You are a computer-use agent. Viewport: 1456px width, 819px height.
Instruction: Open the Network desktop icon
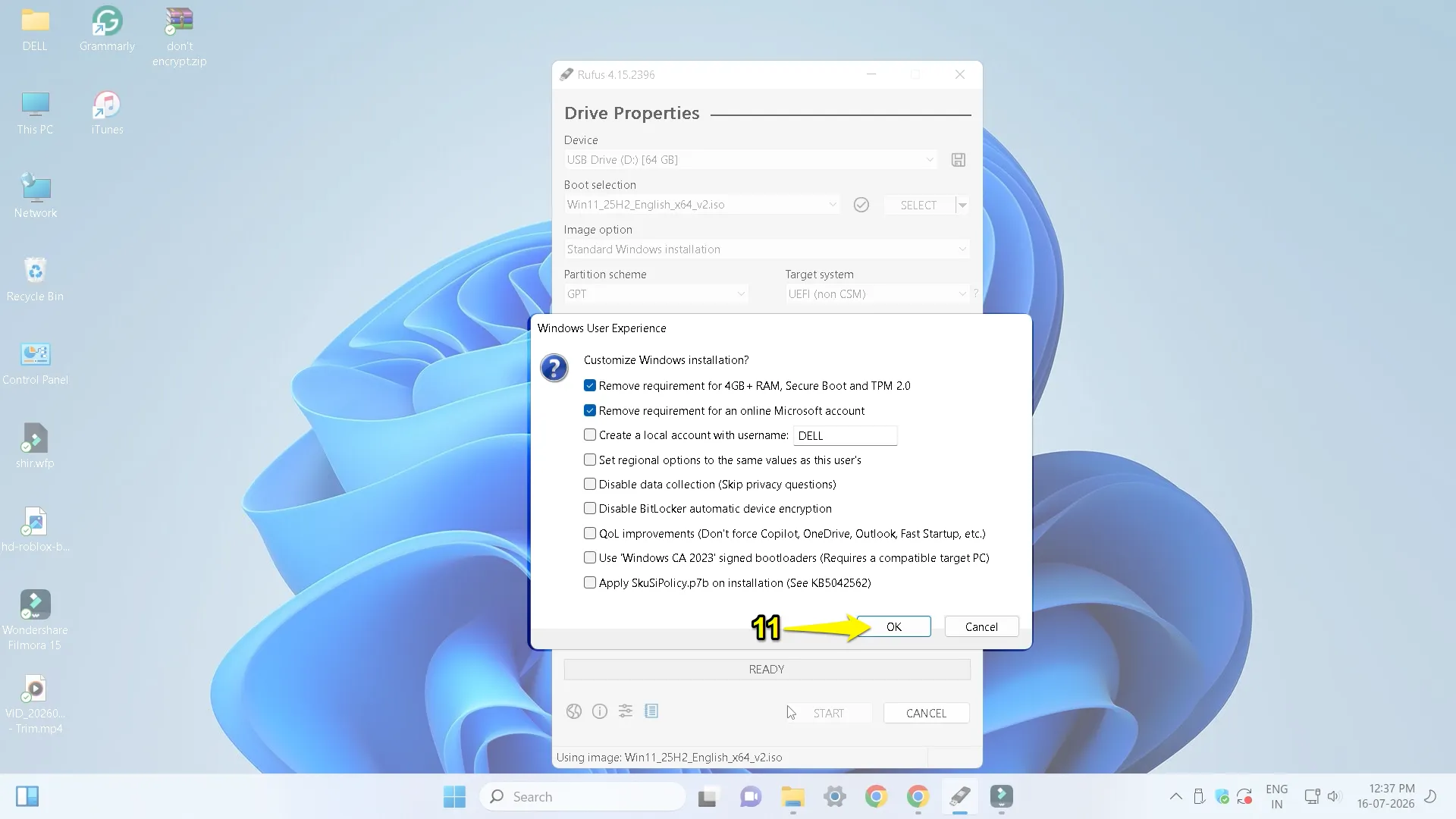coord(35,196)
